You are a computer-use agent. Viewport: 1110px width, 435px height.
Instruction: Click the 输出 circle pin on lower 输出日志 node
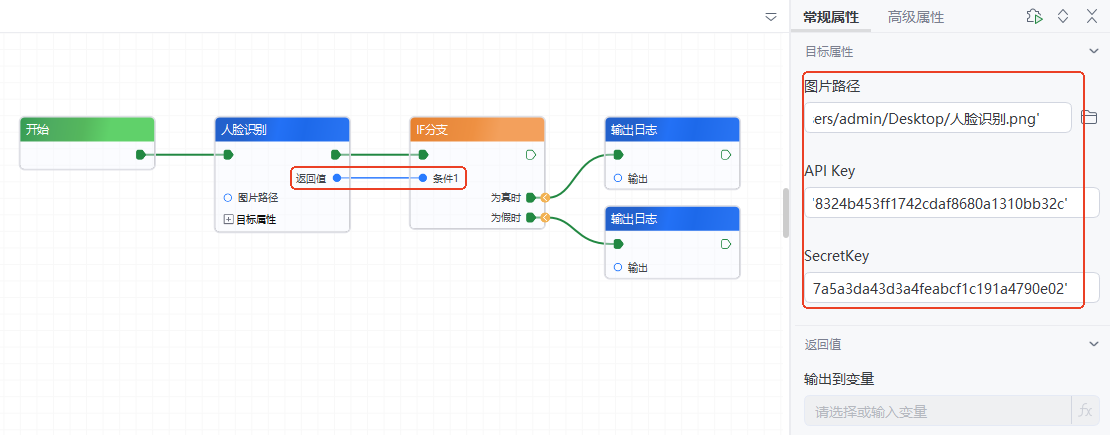(x=618, y=268)
